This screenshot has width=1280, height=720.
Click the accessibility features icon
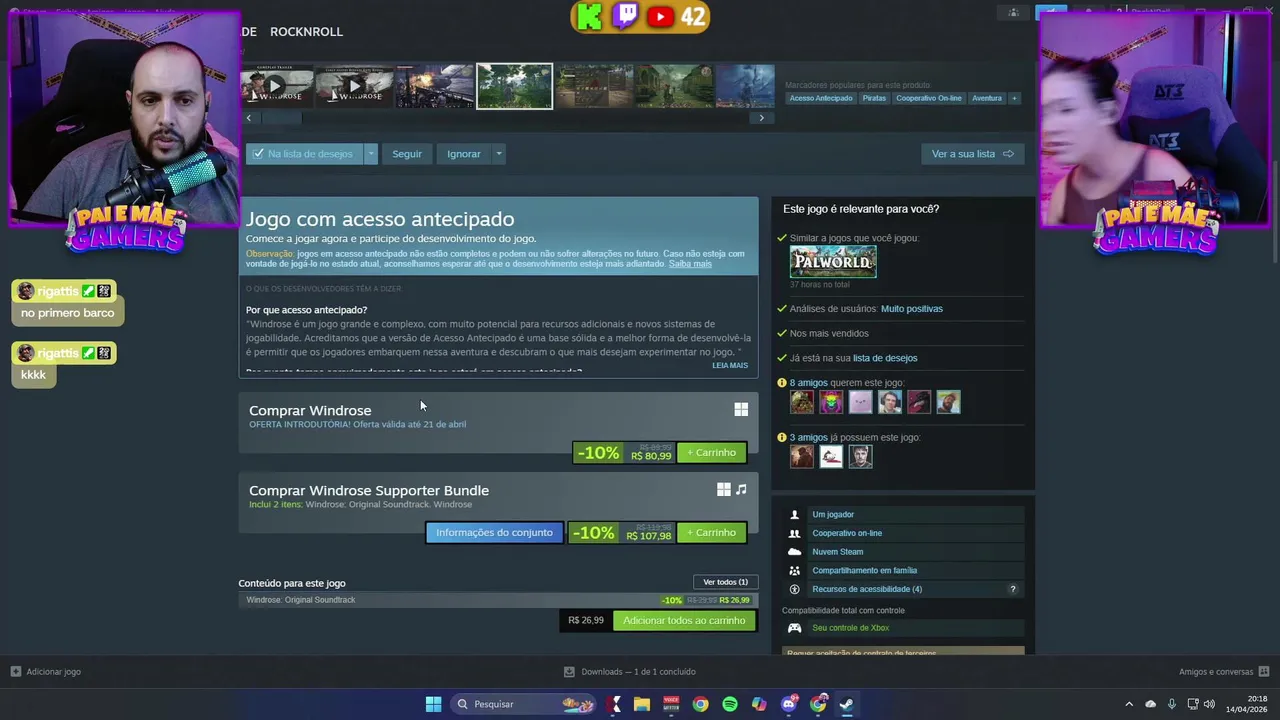pyautogui.click(x=795, y=589)
